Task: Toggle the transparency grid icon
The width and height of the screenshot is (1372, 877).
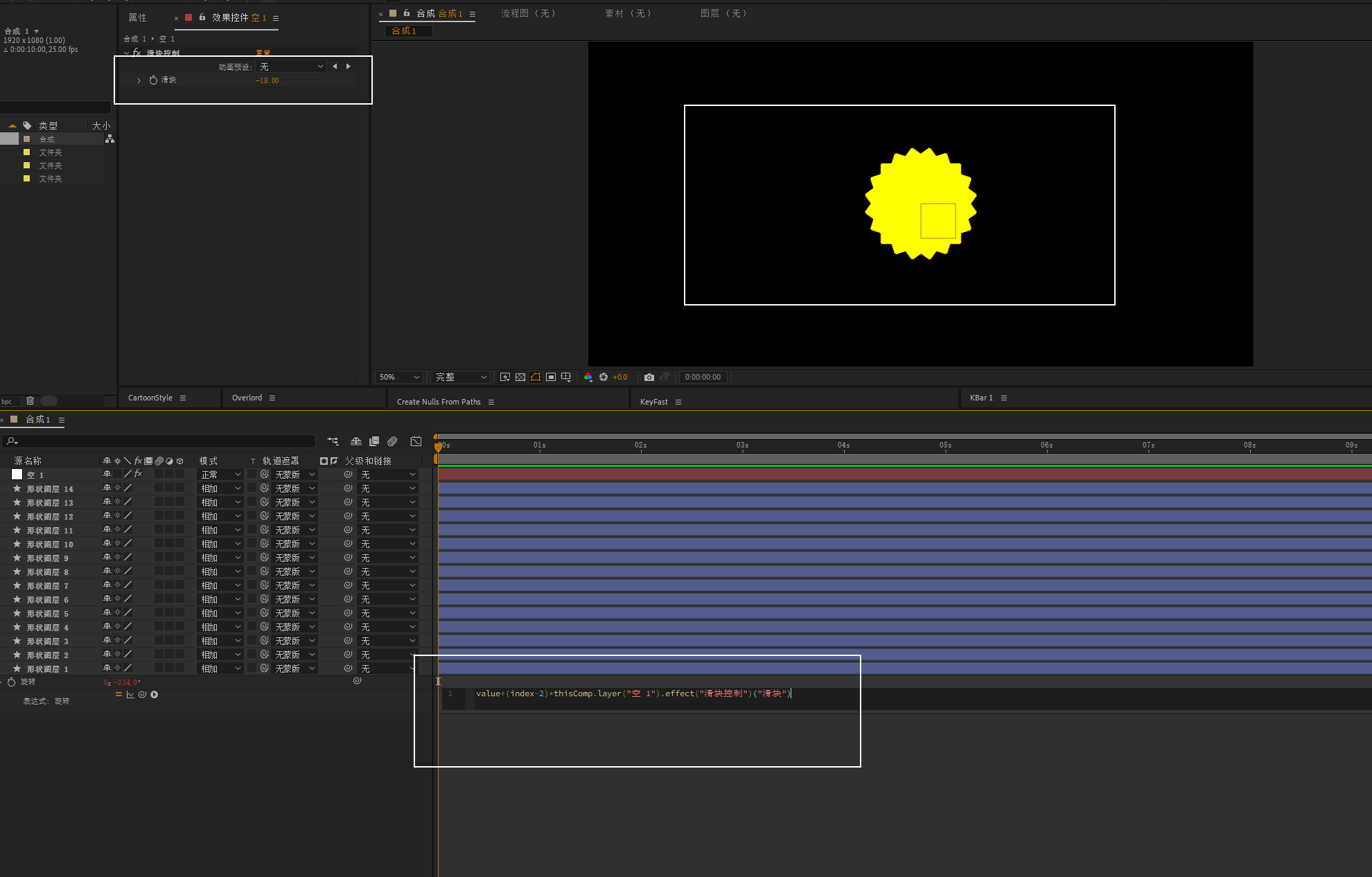Action: [x=520, y=378]
